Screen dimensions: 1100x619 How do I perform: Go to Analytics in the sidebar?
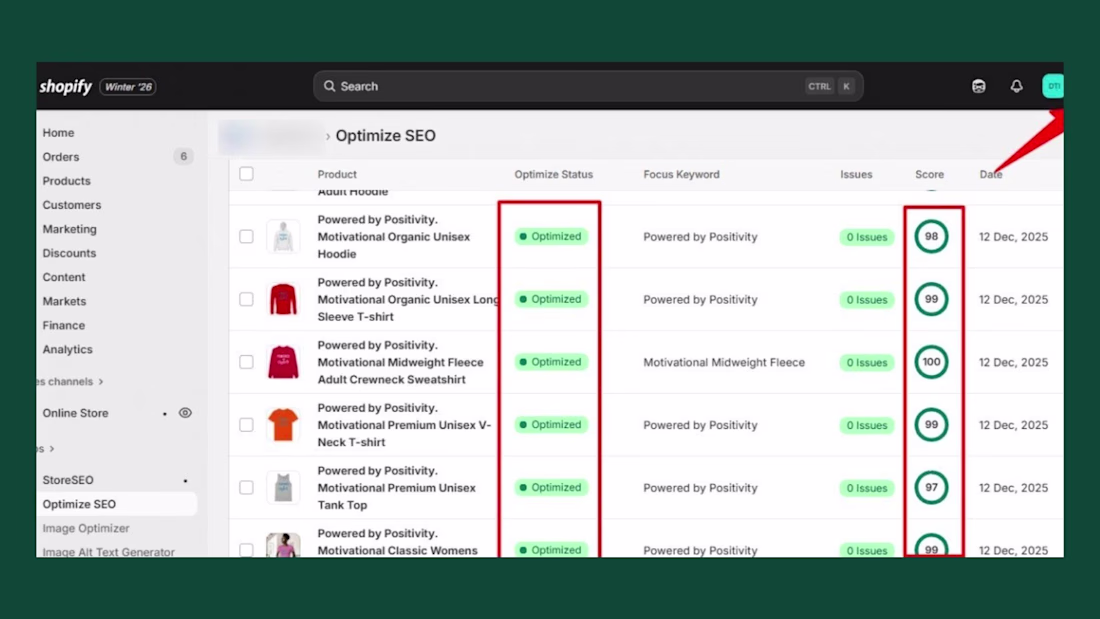click(67, 349)
